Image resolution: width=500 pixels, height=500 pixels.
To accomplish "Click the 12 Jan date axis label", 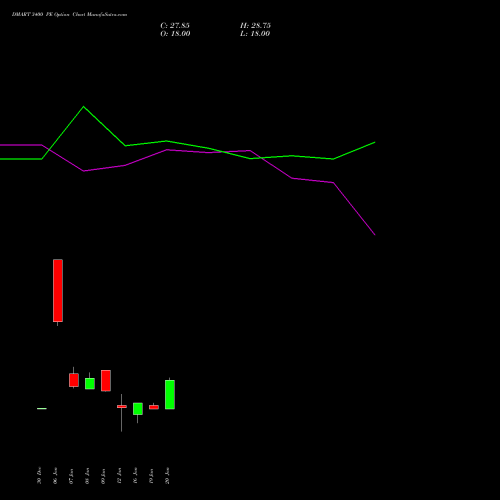I will tap(119, 476).
